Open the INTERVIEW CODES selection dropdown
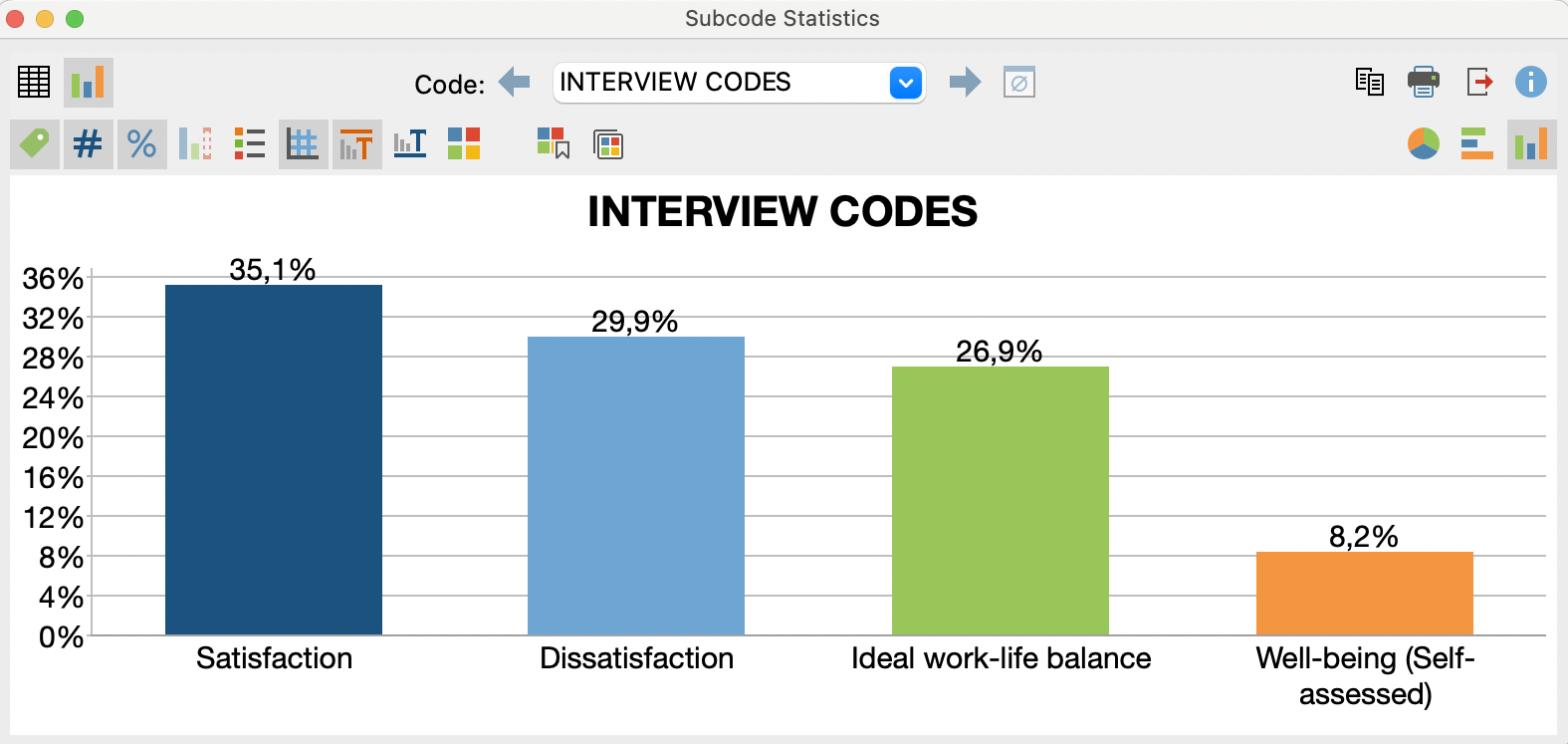The height and width of the screenshot is (744, 1568). pyautogui.click(x=904, y=83)
